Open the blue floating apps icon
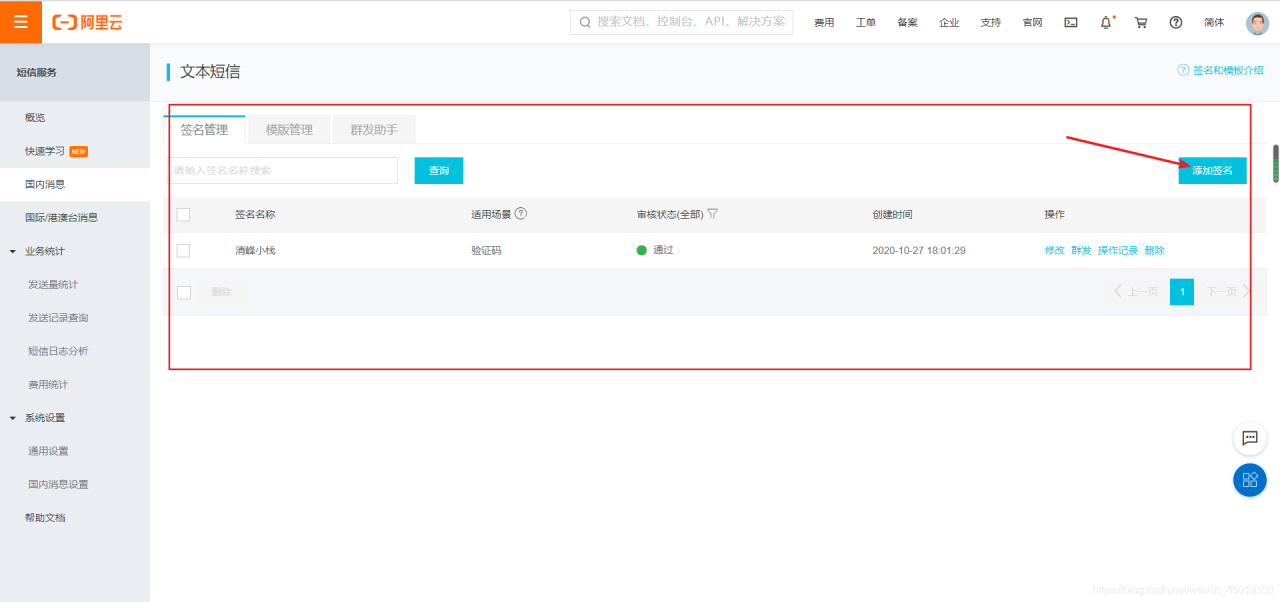1280x602 pixels. pos(1250,480)
